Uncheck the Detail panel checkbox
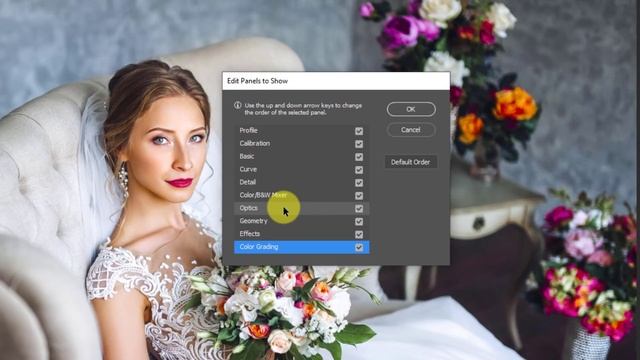Image resolution: width=640 pixels, height=360 pixels. click(x=359, y=183)
